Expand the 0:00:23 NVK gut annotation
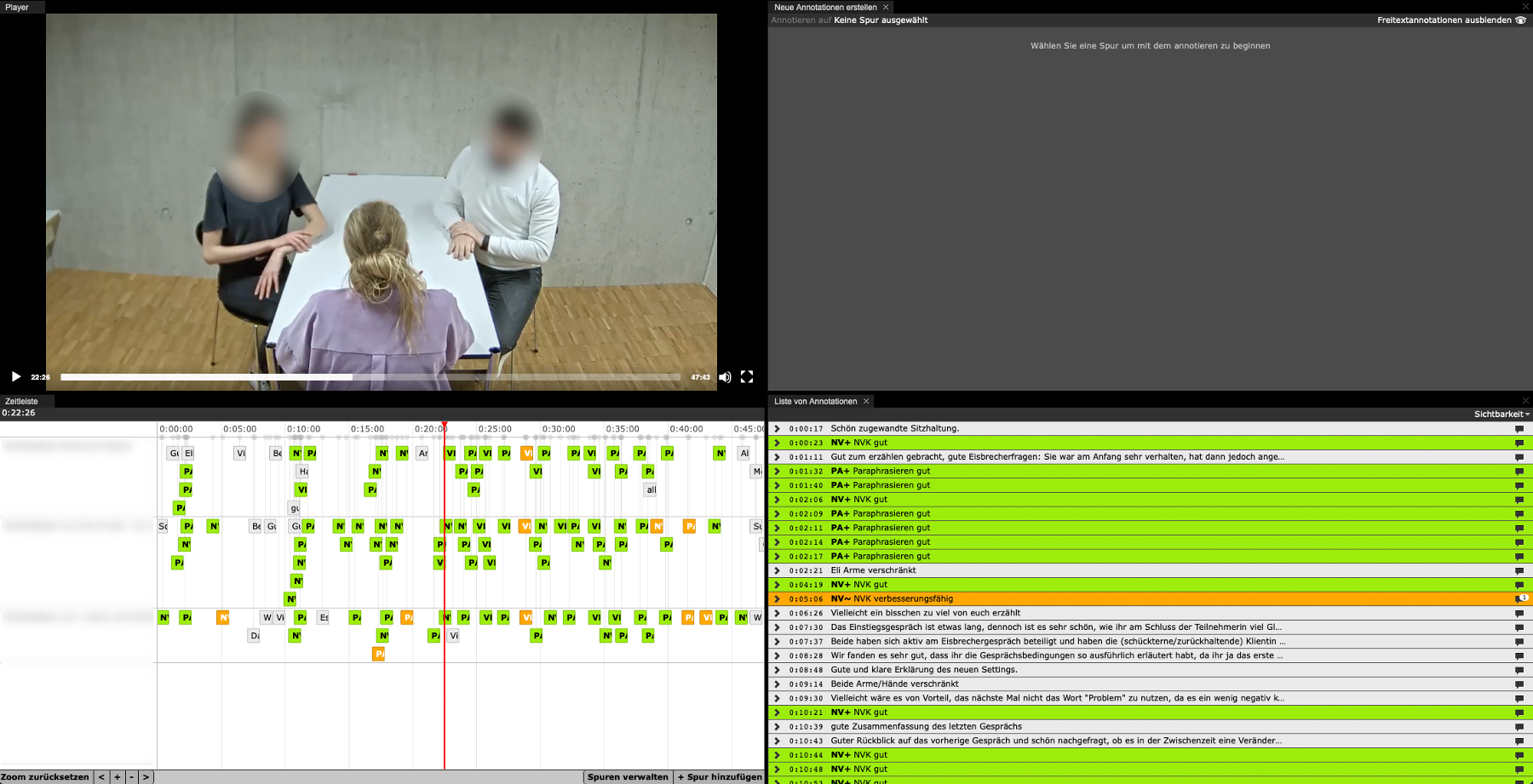1533x784 pixels. coord(777,444)
